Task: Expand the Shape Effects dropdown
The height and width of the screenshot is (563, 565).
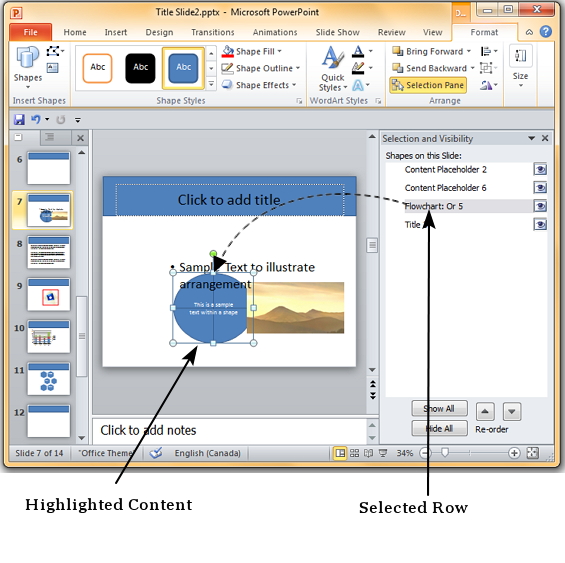Action: pyautogui.click(x=294, y=85)
